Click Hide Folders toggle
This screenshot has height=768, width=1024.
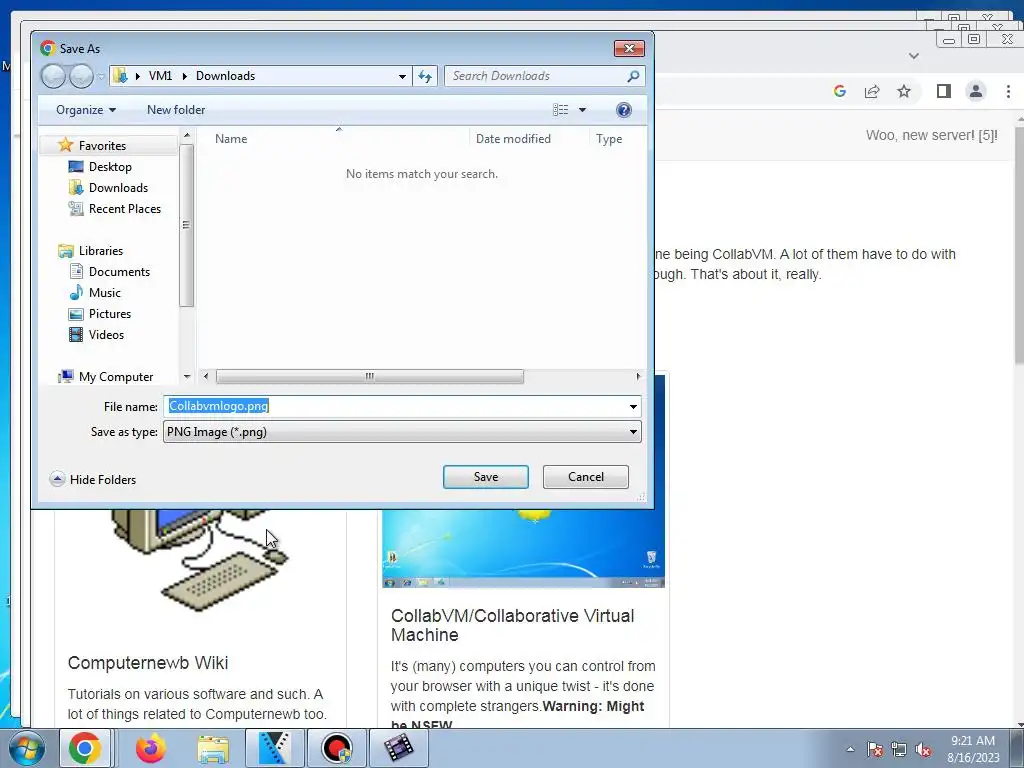pos(93,479)
